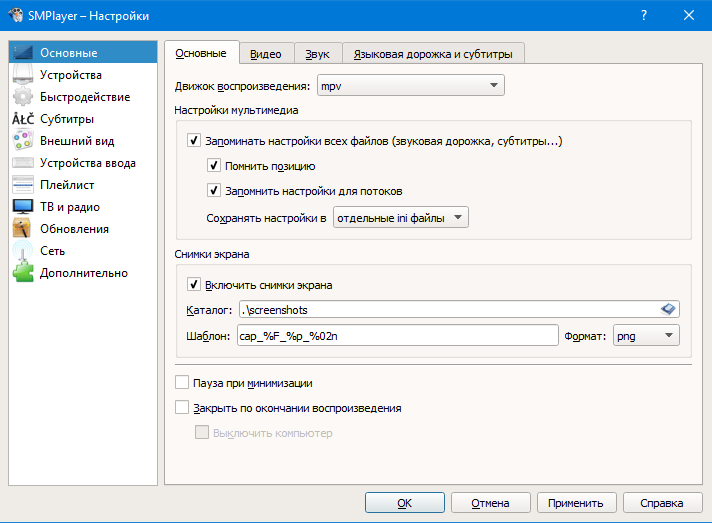The width and height of the screenshot is (712, 523).
Task: Open the Субтитры settings icon
Action: click(x=23, y=119)
